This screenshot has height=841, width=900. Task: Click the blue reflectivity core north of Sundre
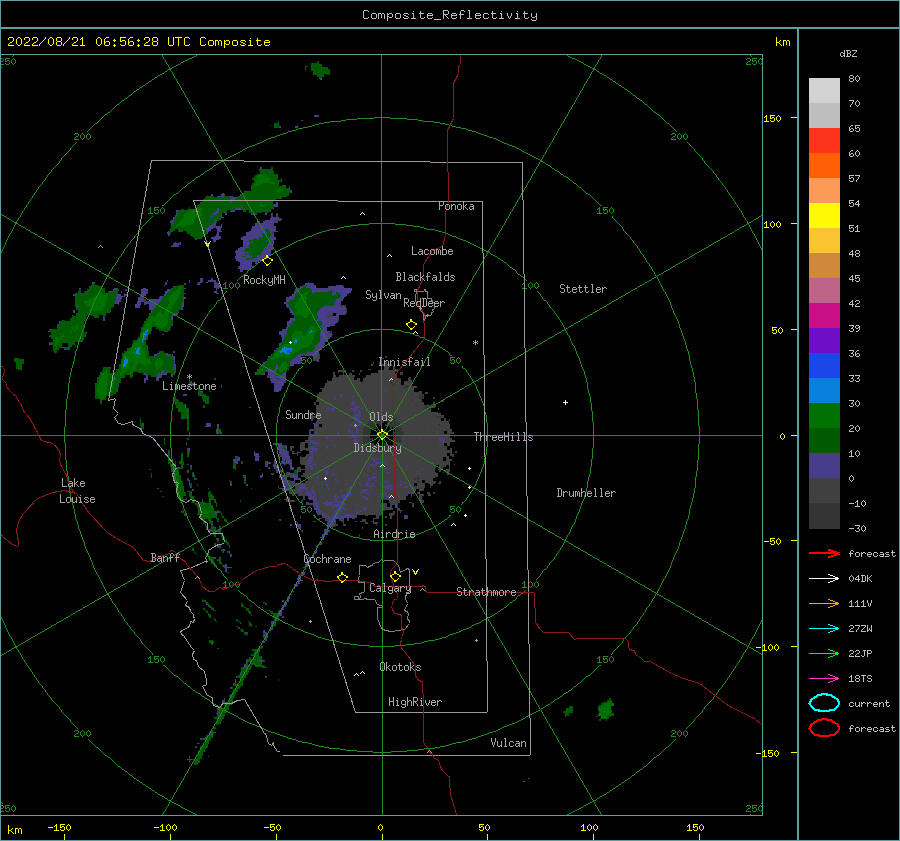click(286, 350)
